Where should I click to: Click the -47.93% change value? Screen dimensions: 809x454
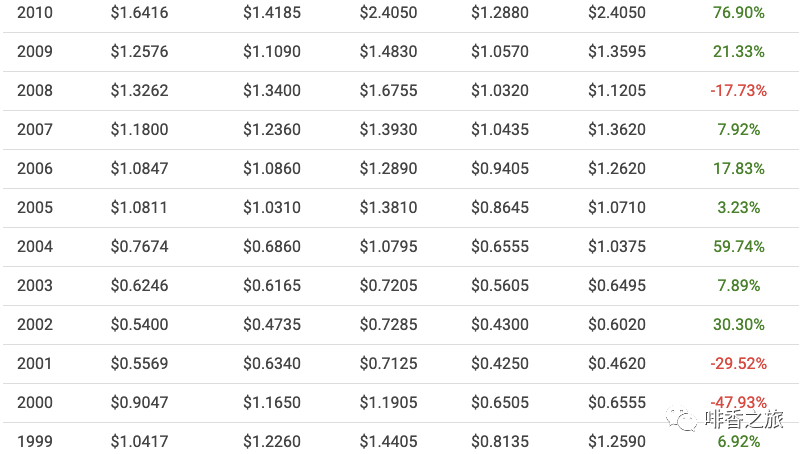pos(738,403)
